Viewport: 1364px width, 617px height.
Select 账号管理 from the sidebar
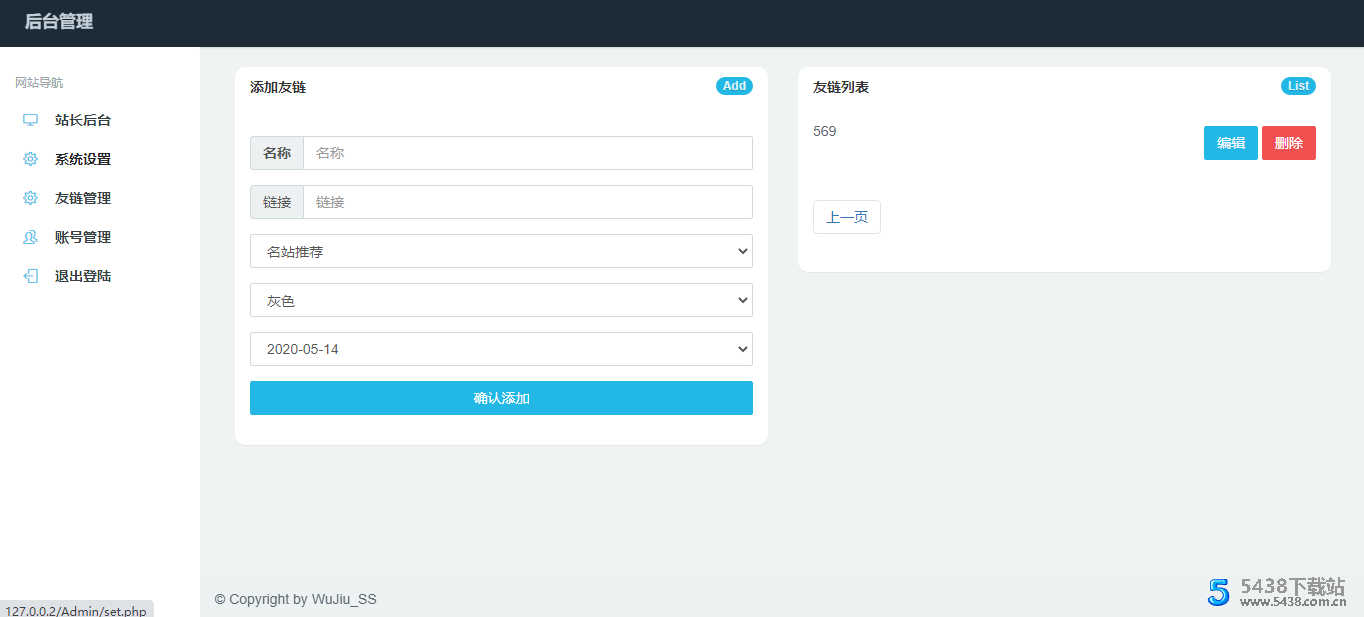[x=83, y=237]
